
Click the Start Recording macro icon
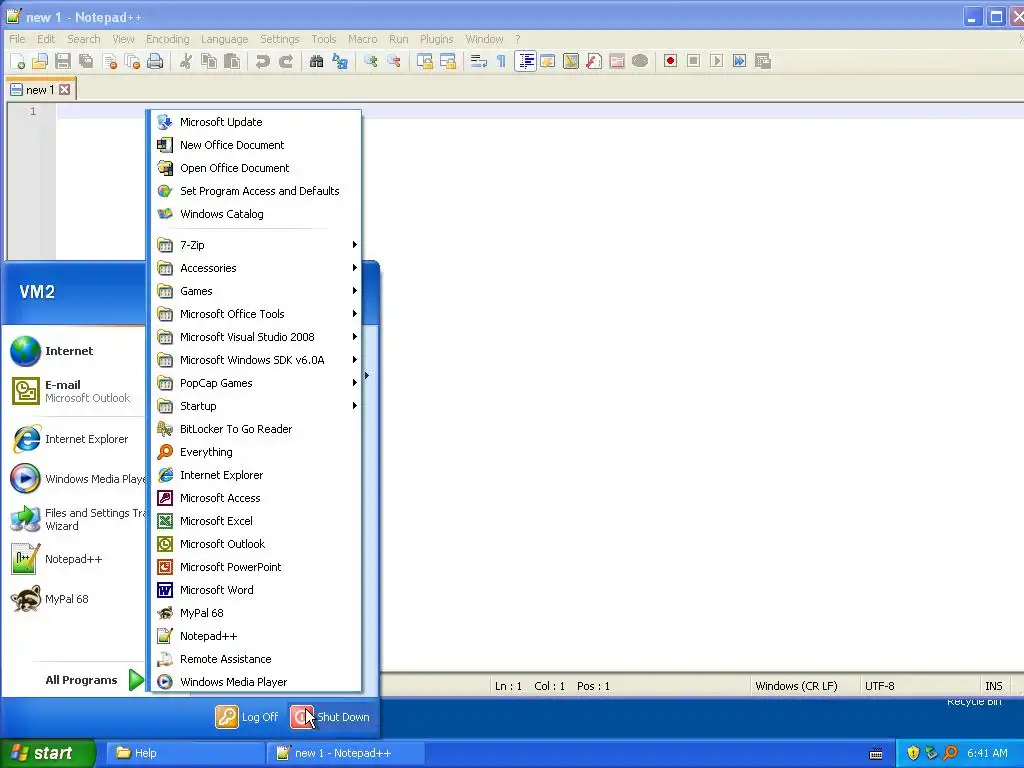[x=670, y=61]
